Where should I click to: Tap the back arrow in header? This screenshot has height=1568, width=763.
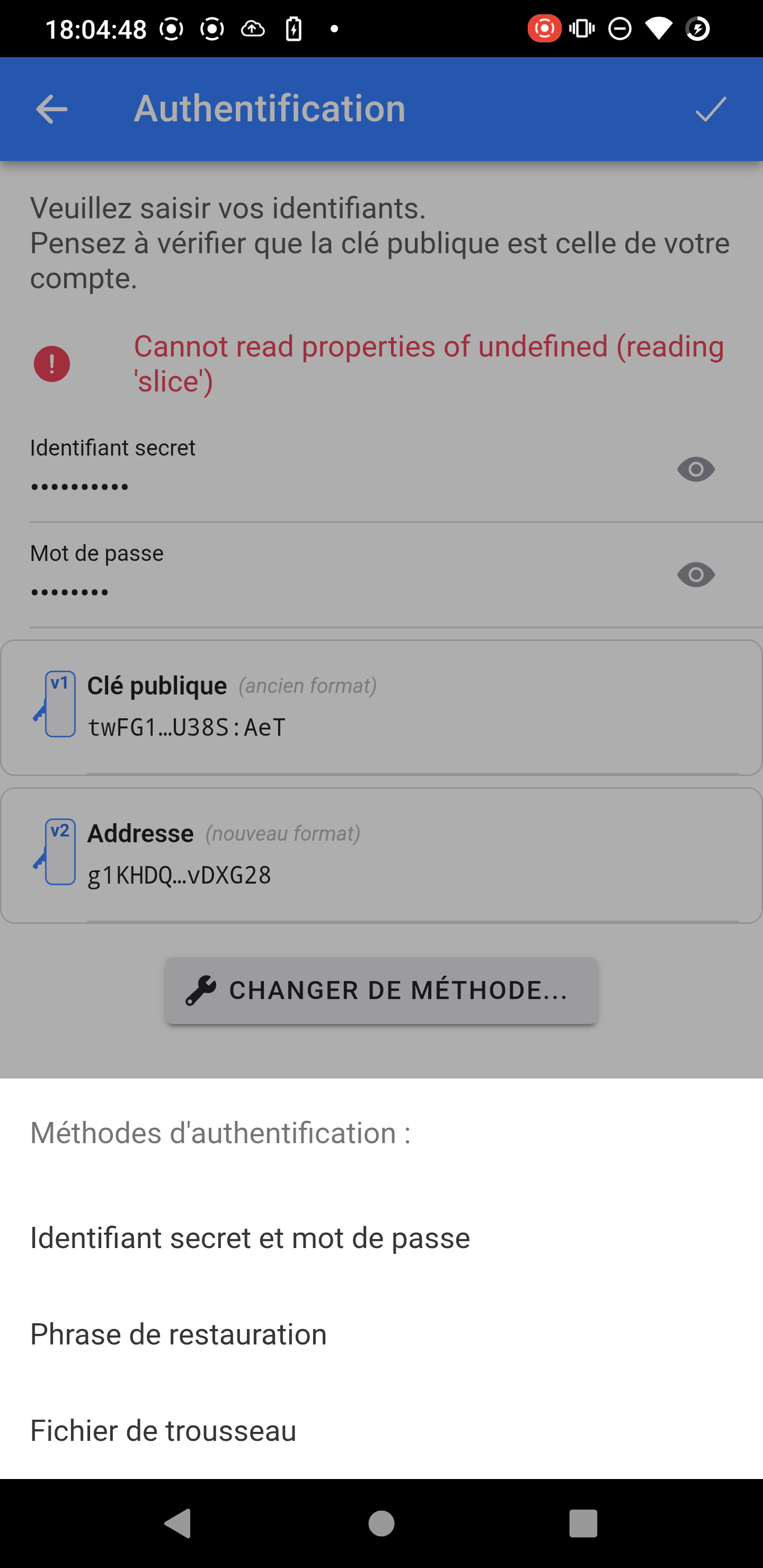(52, 110)
